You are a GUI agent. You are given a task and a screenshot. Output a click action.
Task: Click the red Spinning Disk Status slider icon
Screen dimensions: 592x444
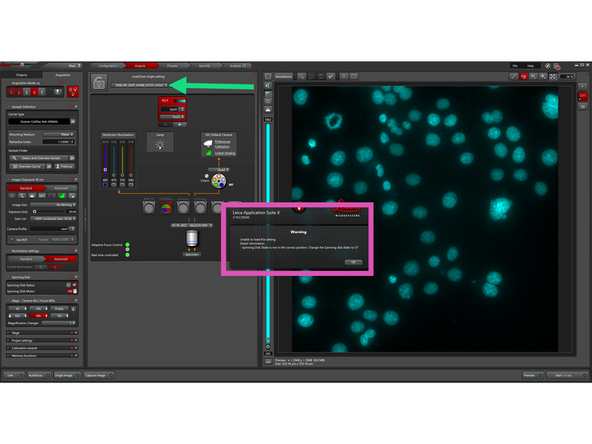(74, 285)
